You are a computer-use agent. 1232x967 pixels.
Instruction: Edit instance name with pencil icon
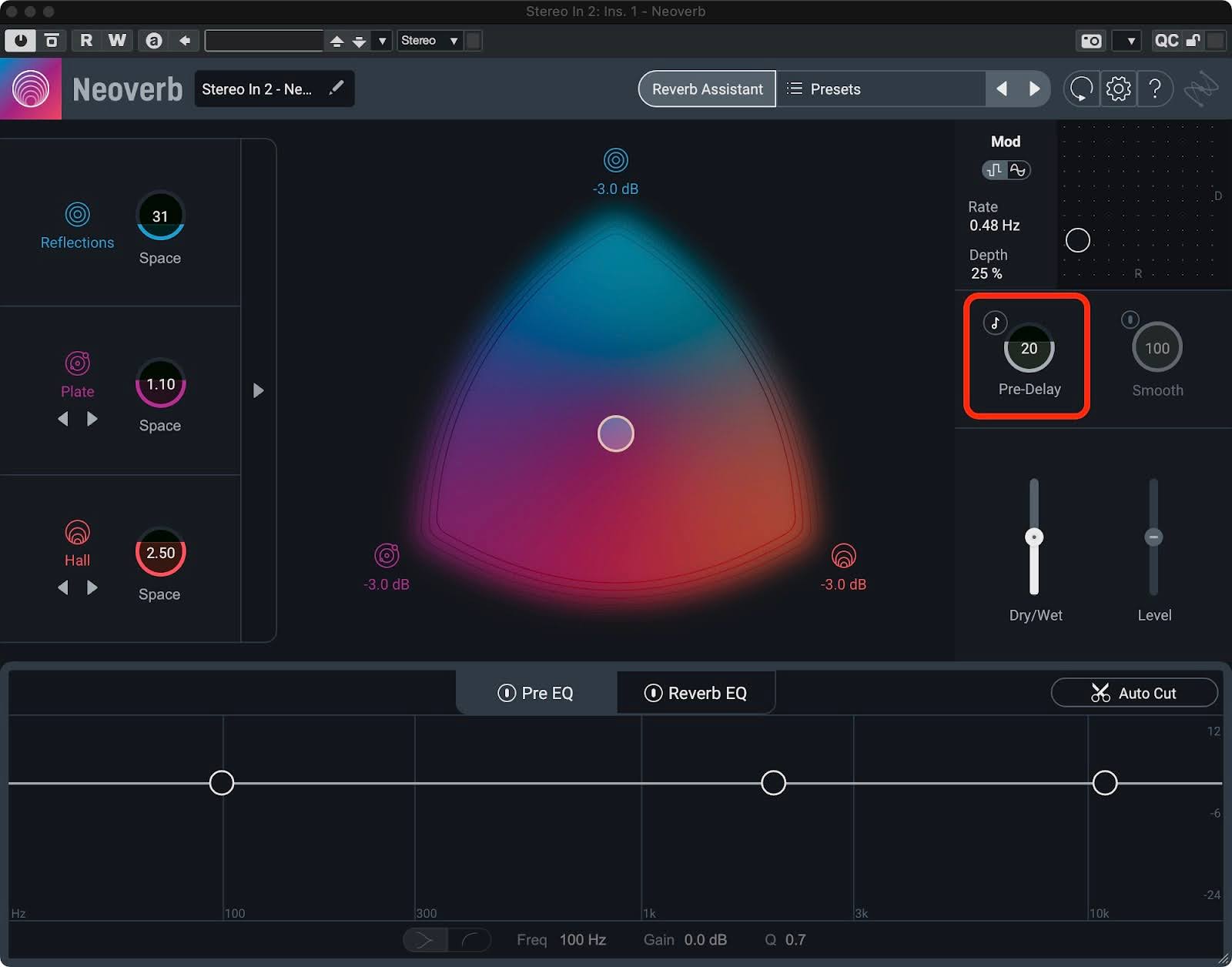(x=336, y=89)
